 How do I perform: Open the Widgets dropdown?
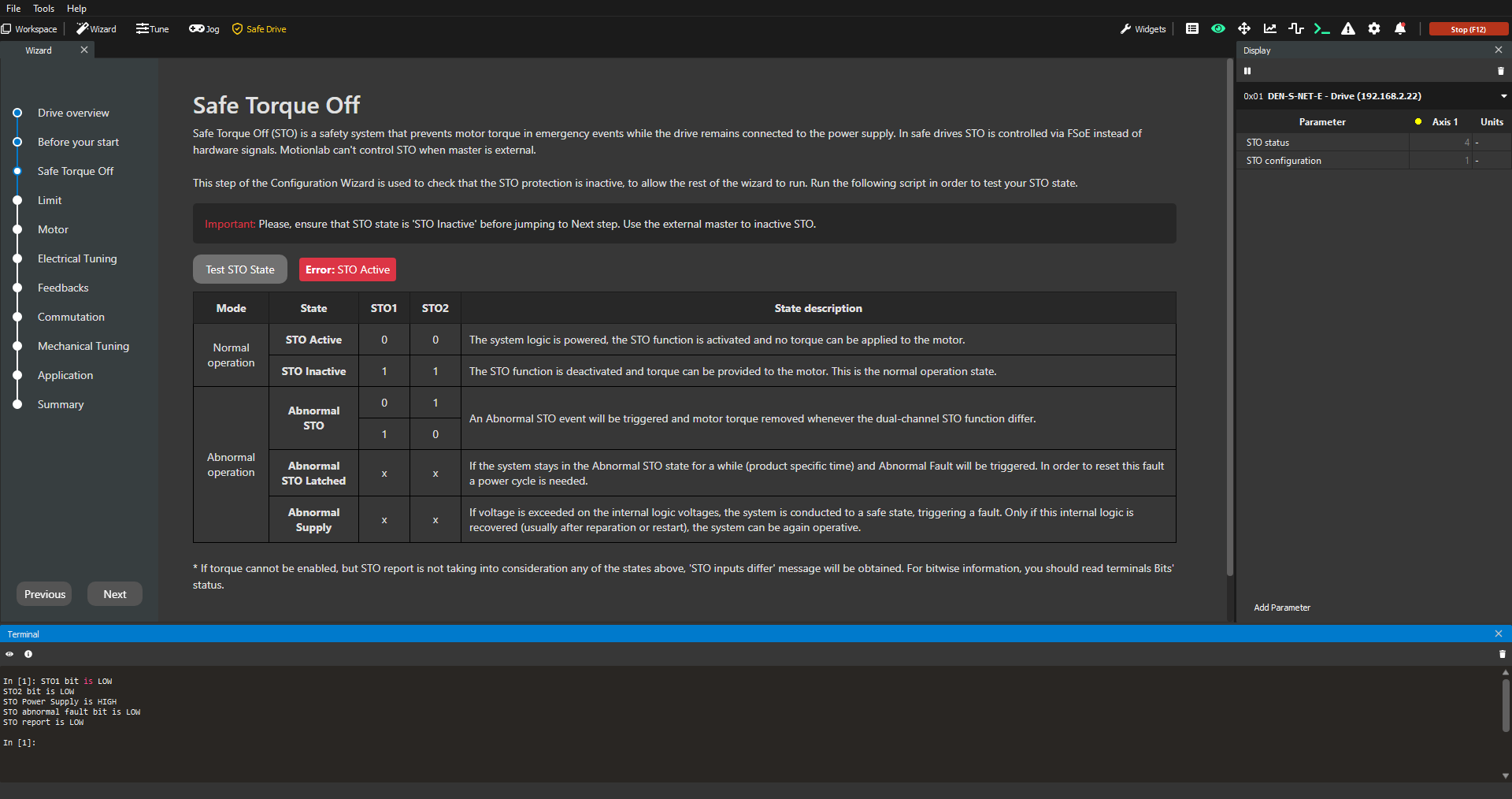(1143, 29)
